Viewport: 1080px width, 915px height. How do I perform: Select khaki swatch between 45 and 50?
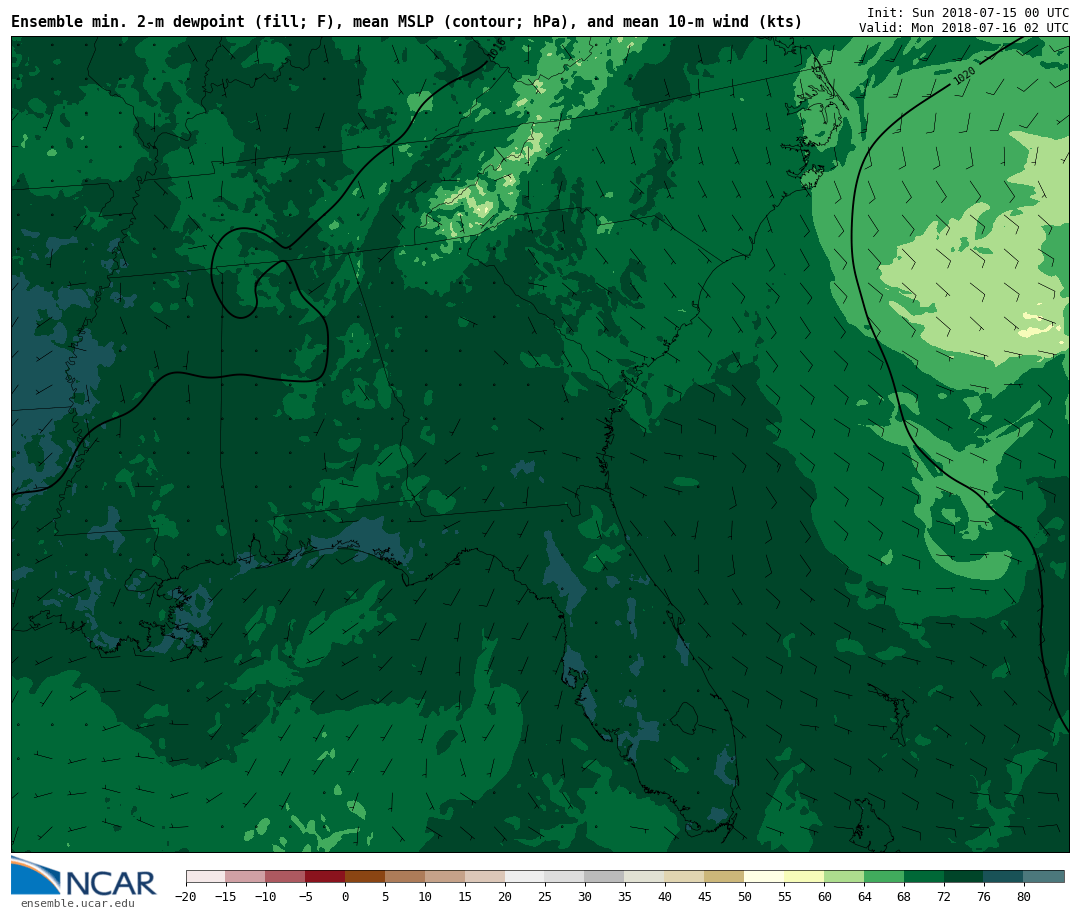tap(724, 876)
